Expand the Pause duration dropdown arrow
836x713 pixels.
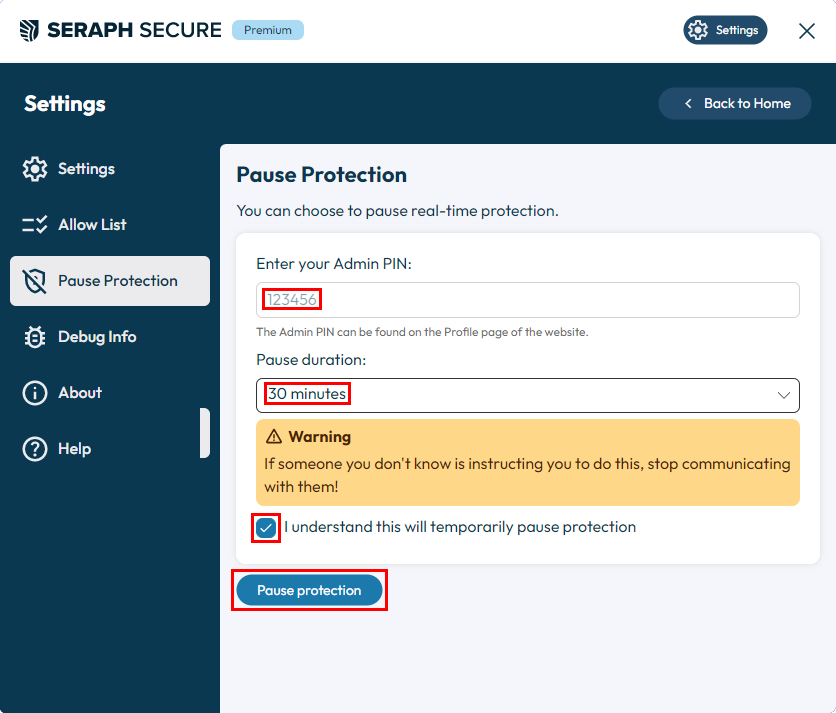coord(783,395)
